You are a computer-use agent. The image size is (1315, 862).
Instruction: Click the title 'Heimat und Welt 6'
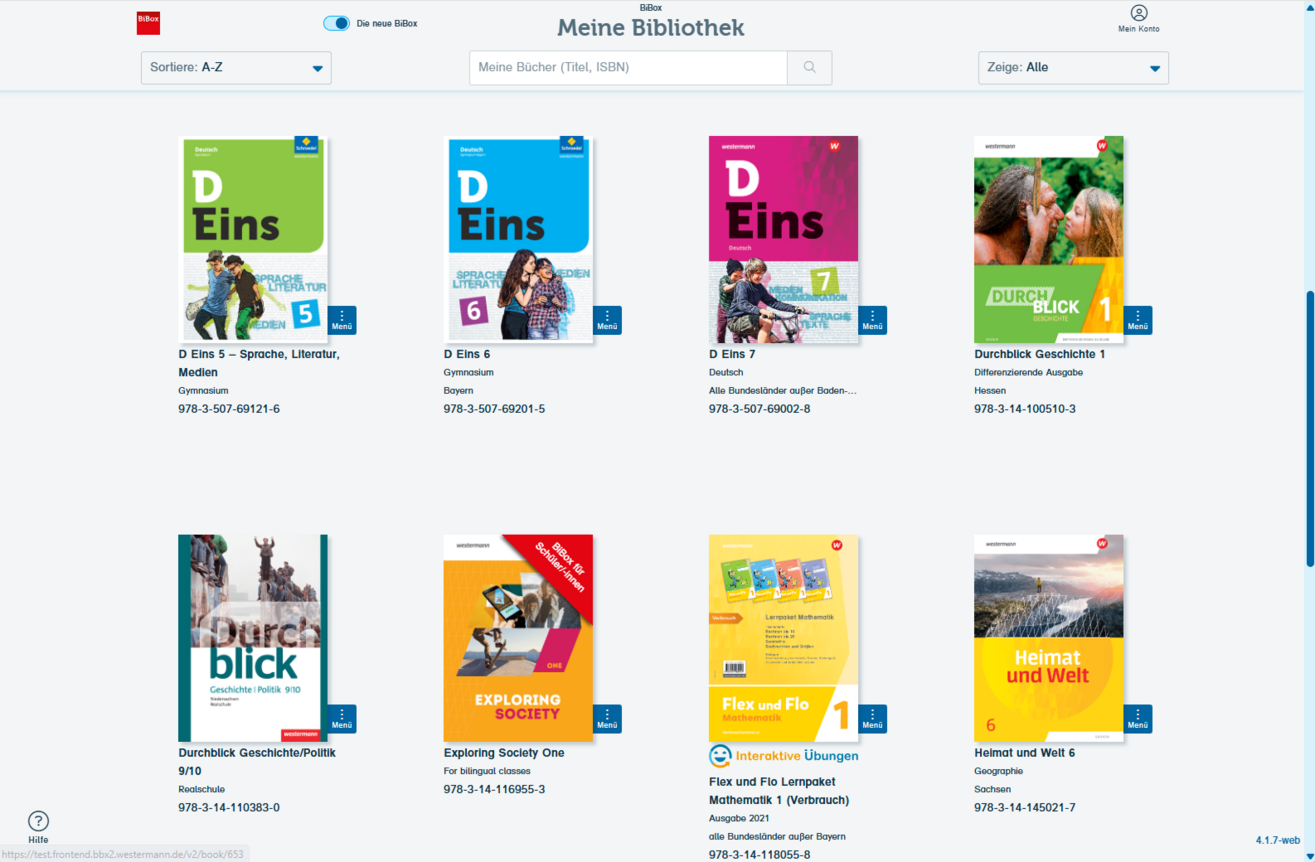1025,753
